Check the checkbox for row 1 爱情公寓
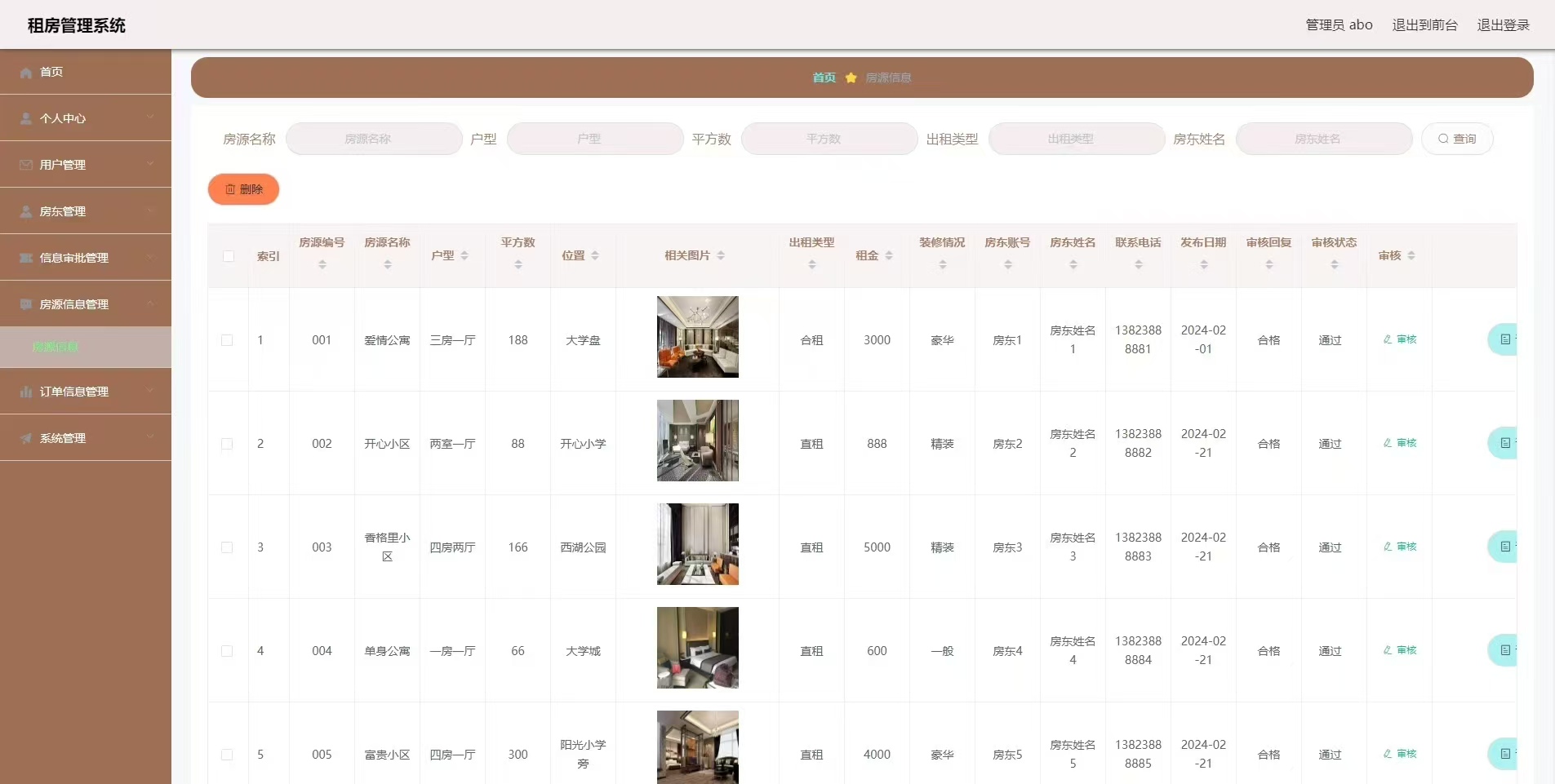The width and height of the screenshot is (1555, 784). pos(227,340)
